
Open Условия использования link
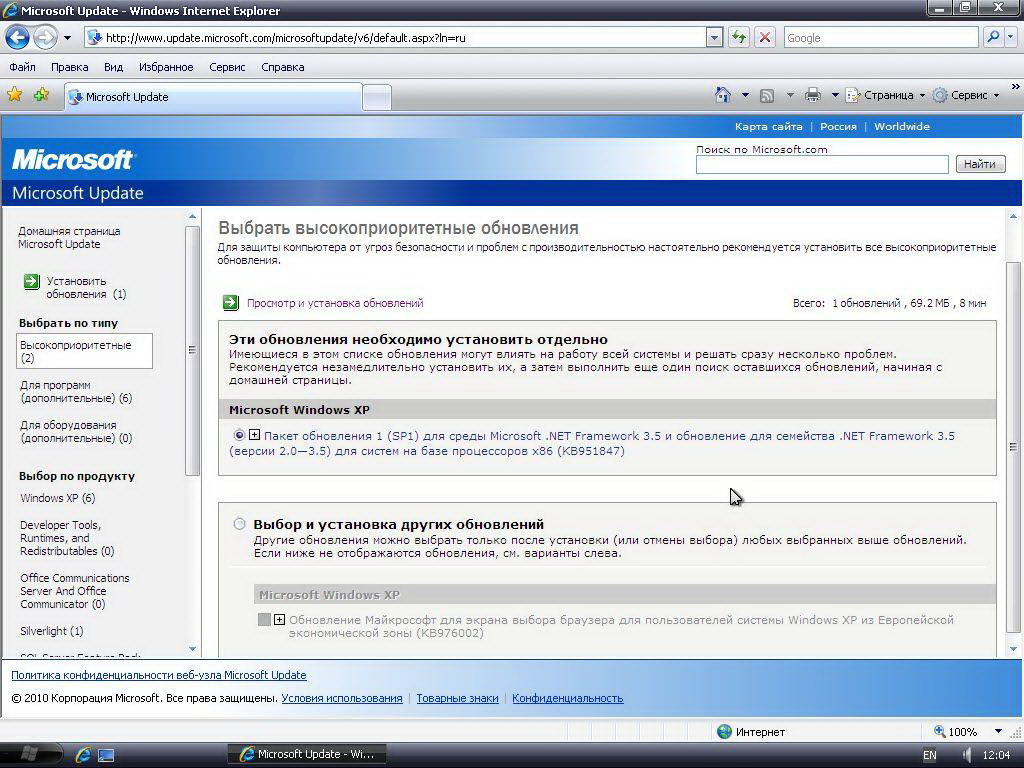tap(342, 698)
